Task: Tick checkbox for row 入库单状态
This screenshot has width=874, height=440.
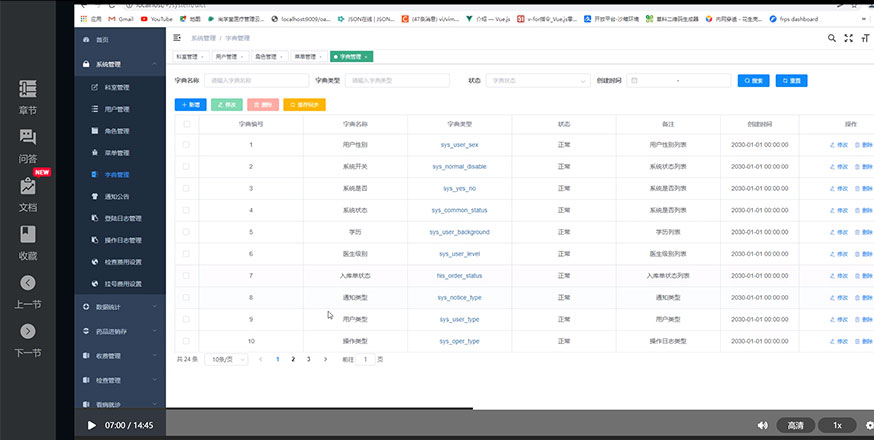Action: pos(186,275)
